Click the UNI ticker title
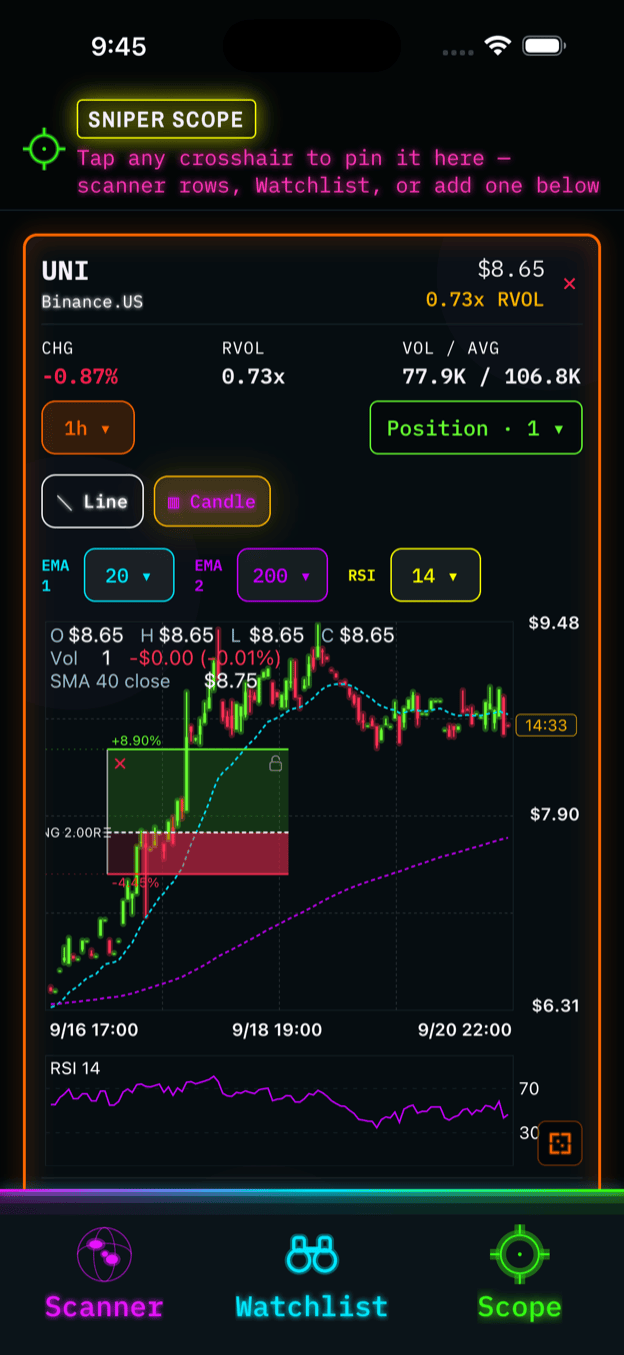 [x=65, y=271]
